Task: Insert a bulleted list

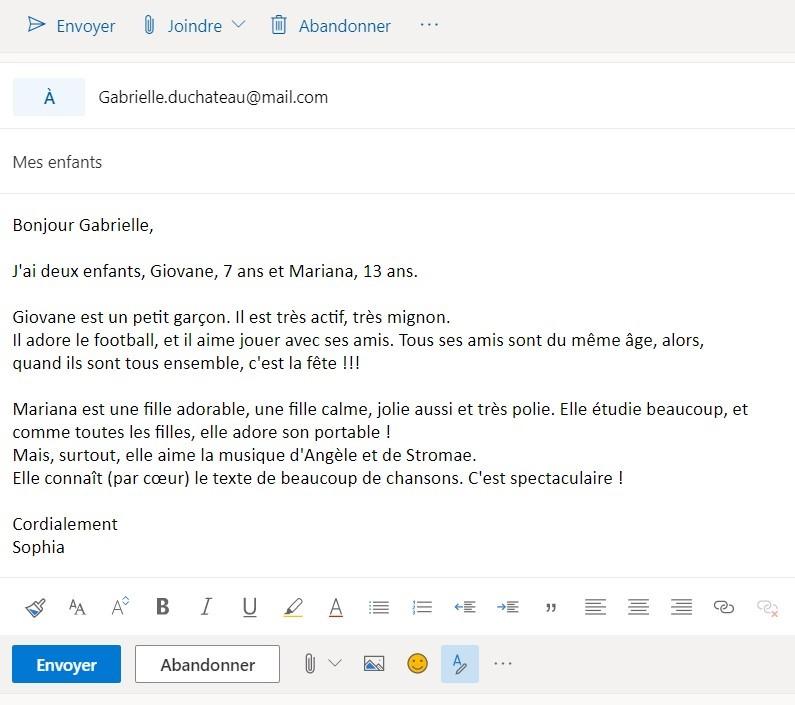Action: coord(379,607)
